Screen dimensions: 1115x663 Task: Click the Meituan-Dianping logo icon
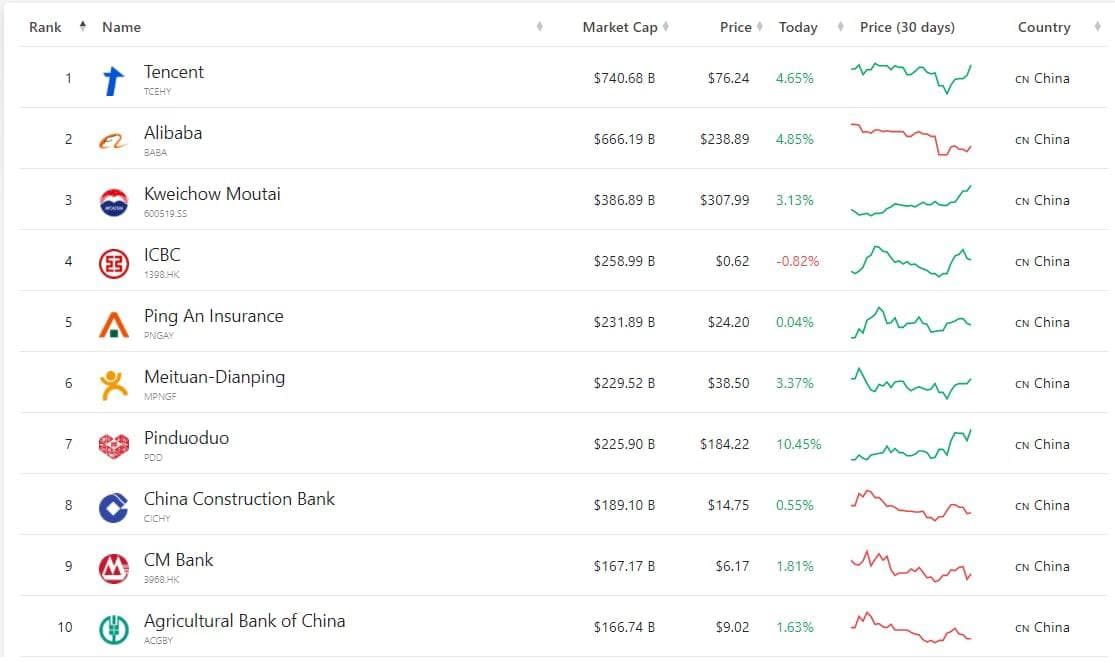click(x=113, y=385)
